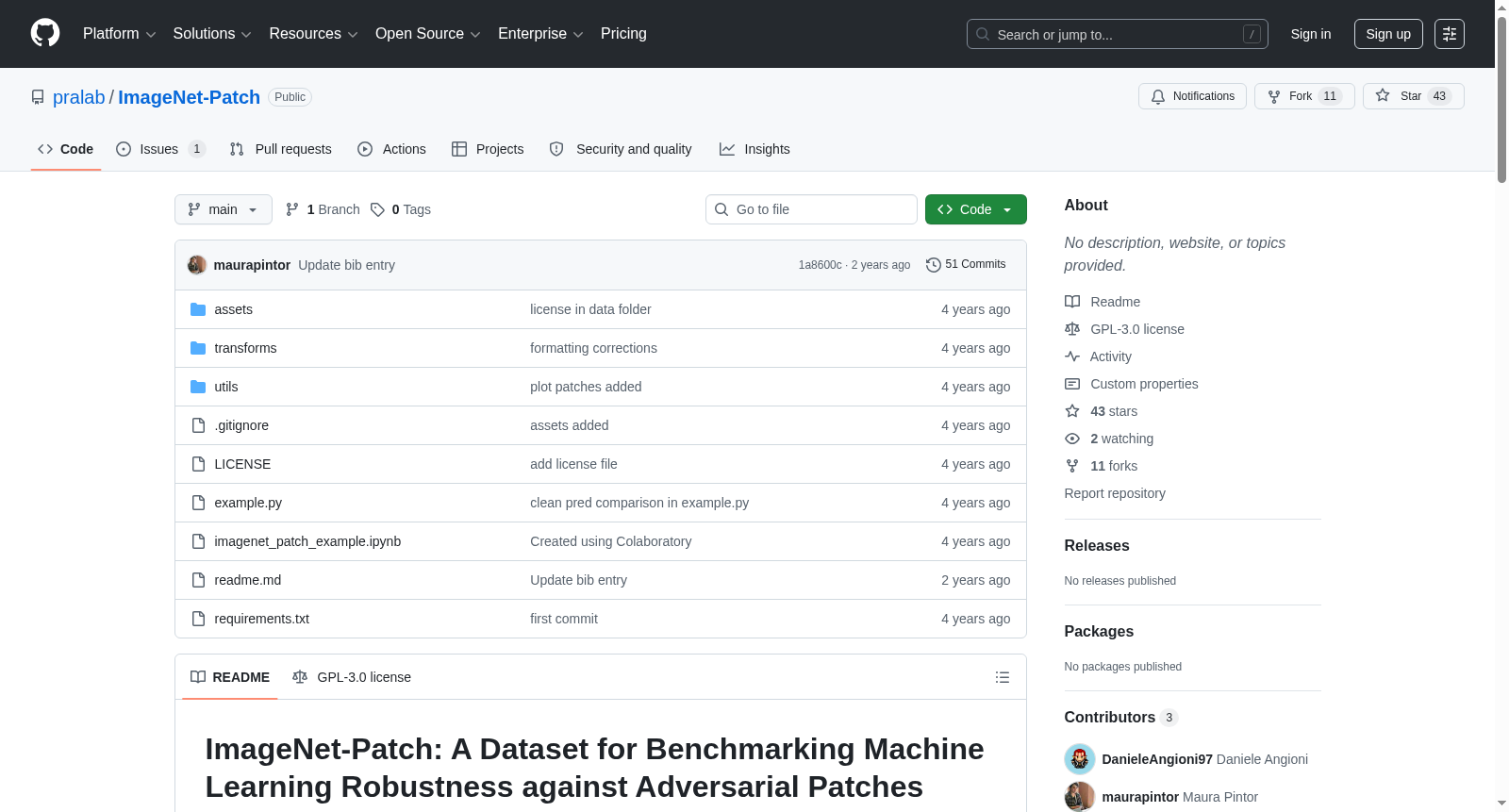1509x812 pixels.
Task: Click the example.py file icon
Action: tap(198, 503)
